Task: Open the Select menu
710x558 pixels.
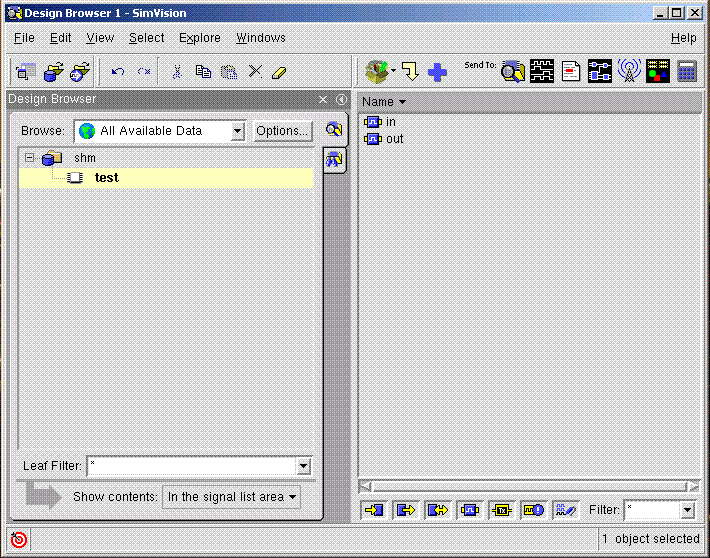Action: 147,38
